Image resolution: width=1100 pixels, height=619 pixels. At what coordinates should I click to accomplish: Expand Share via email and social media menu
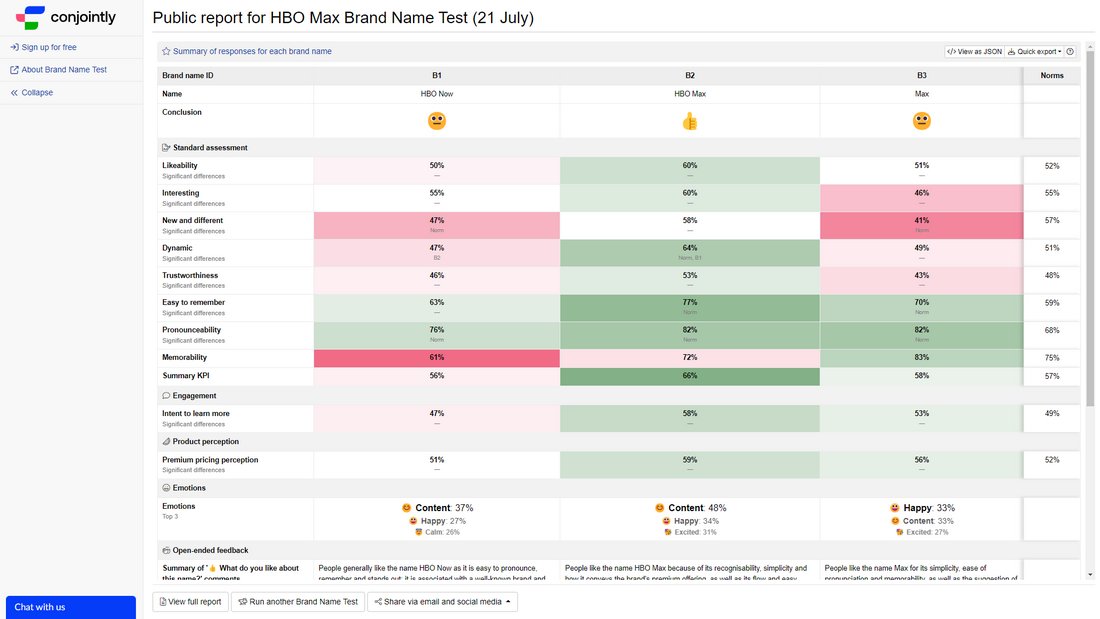[x=443, y=601]
